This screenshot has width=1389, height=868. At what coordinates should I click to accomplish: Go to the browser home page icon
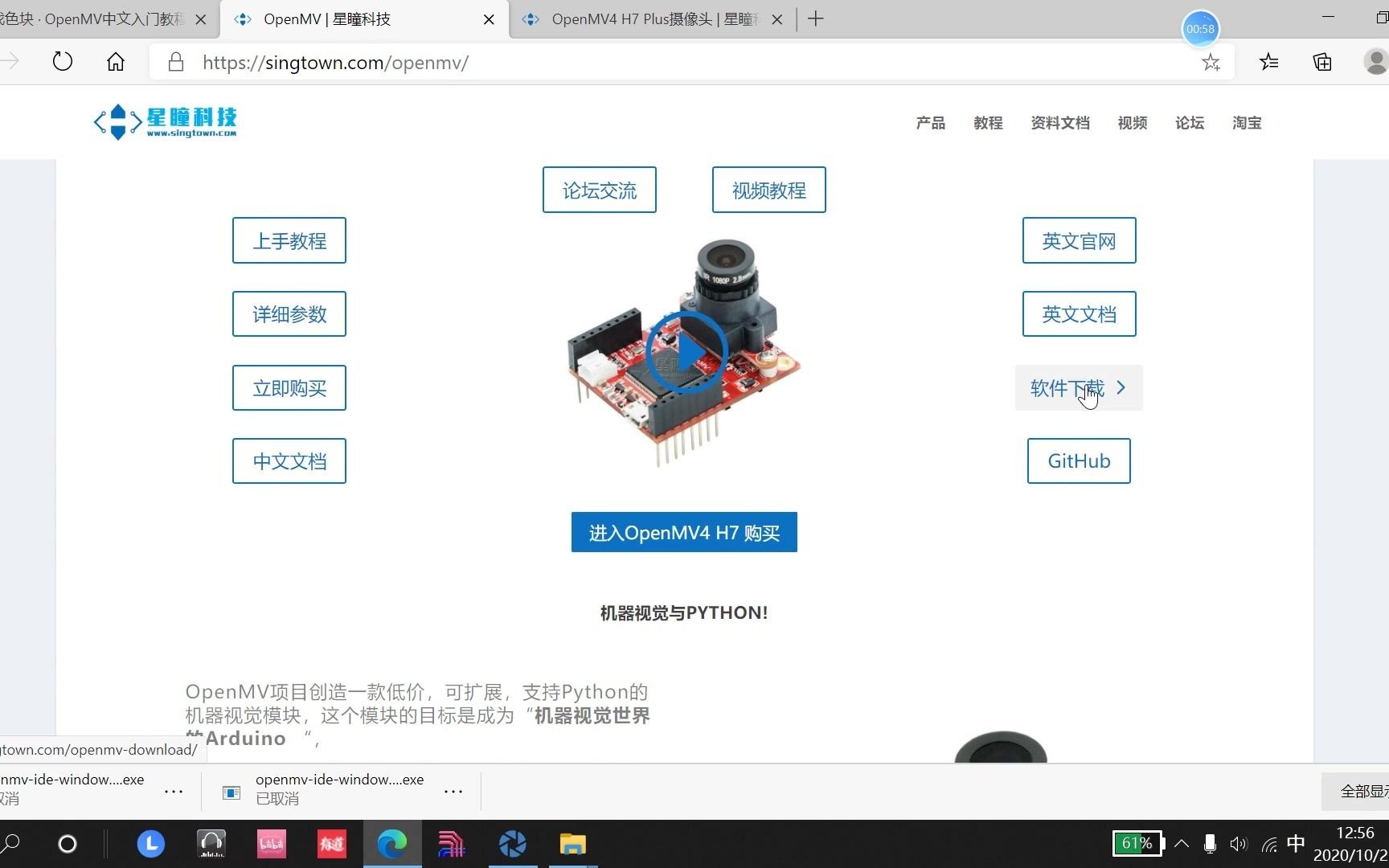tap(116, 62)
